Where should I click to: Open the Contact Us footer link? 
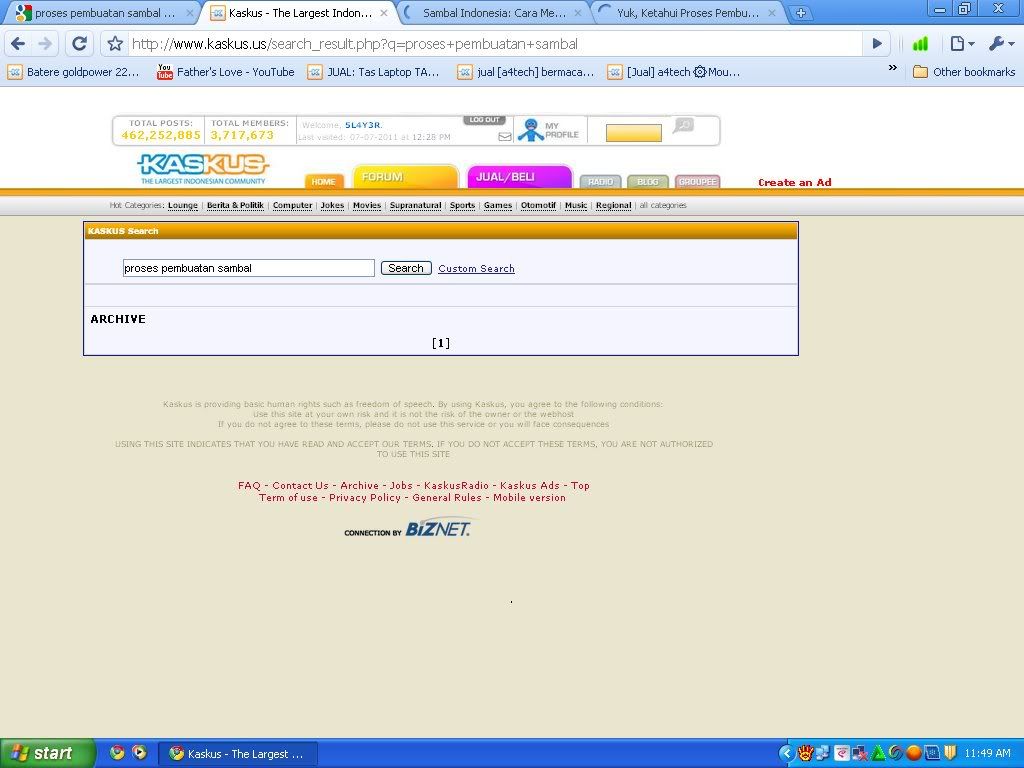[300, 485]
